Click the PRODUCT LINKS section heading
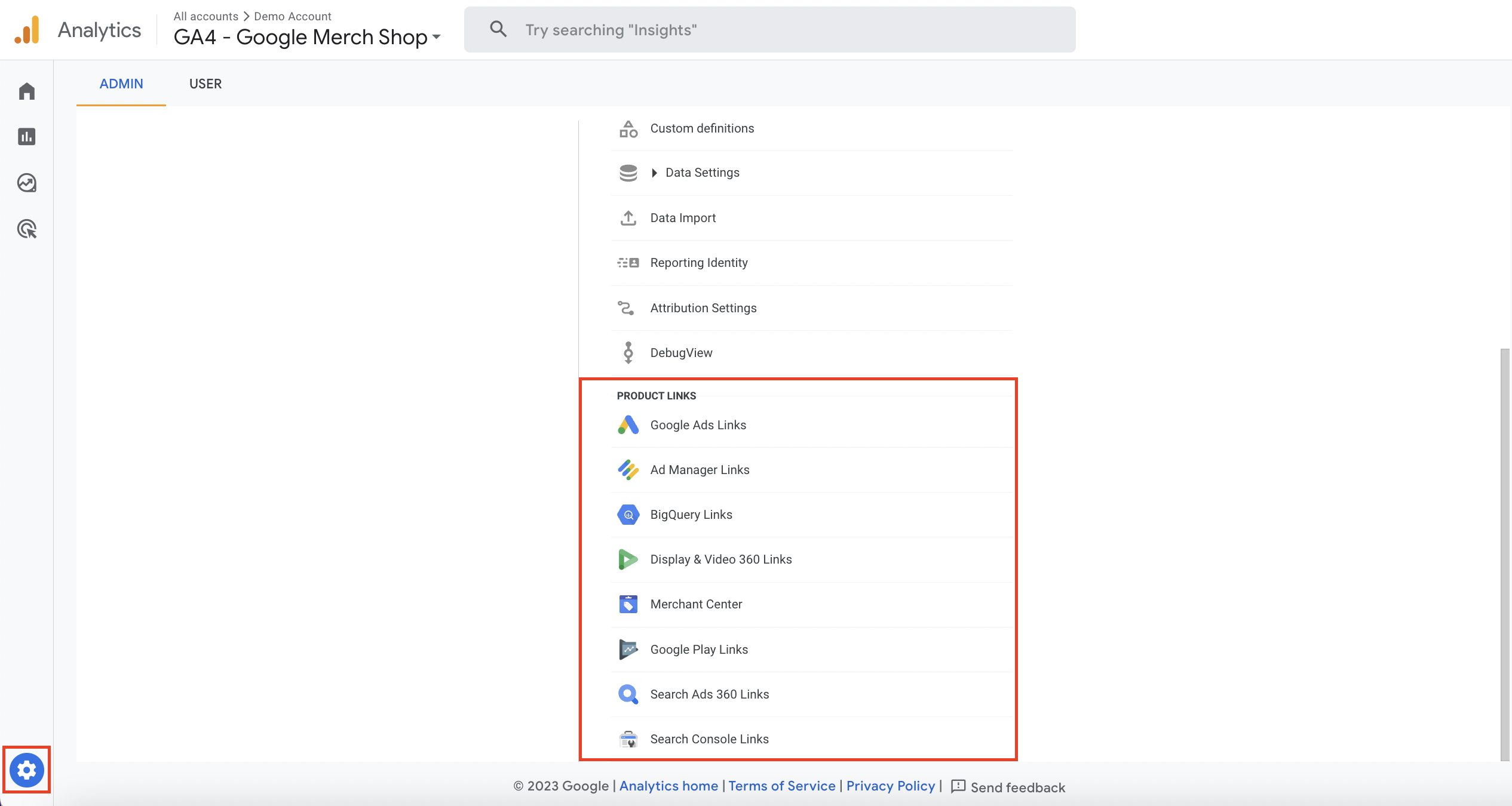1512x806 pixels. pos(657,396)
